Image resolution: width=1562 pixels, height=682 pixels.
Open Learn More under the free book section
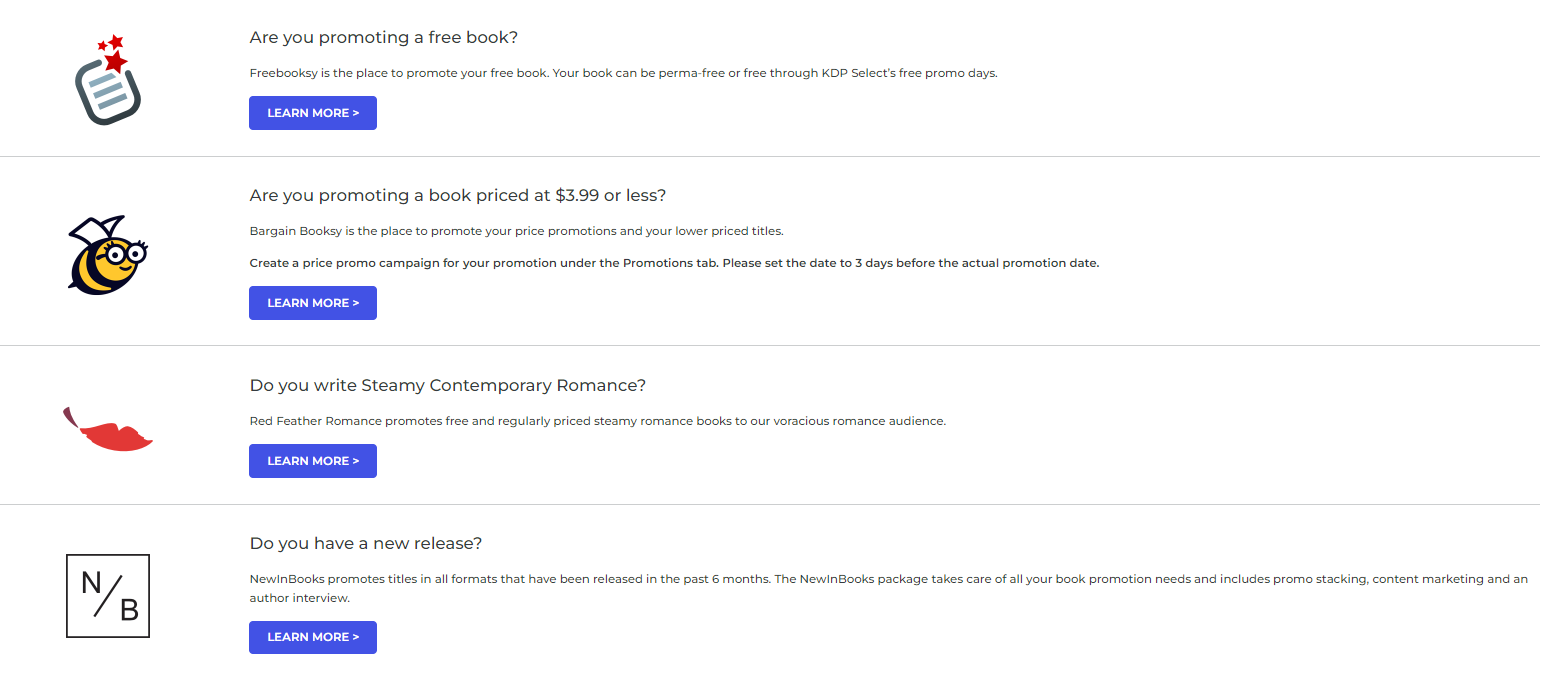[313, 113]
